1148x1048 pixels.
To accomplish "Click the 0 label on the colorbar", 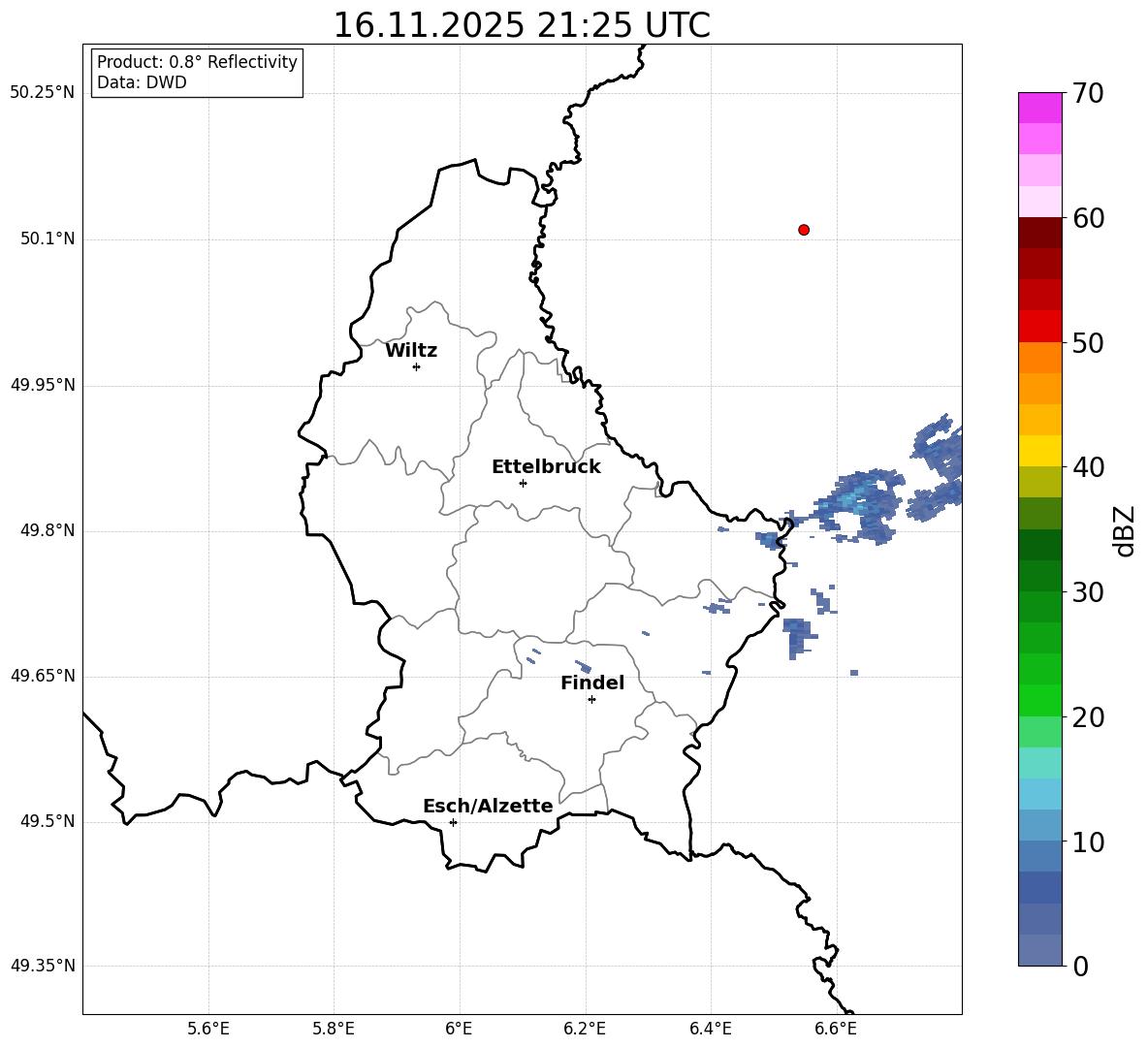I will coord(1080,966).
